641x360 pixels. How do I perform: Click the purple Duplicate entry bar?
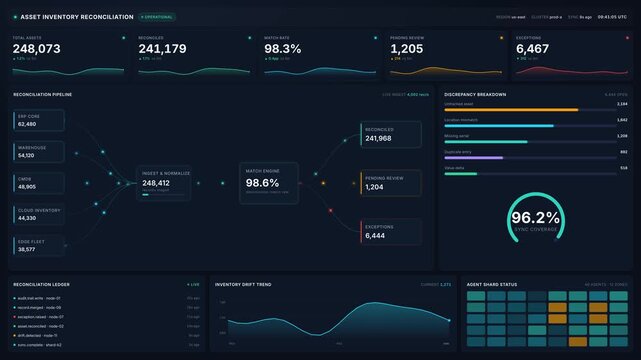point(473,158)
